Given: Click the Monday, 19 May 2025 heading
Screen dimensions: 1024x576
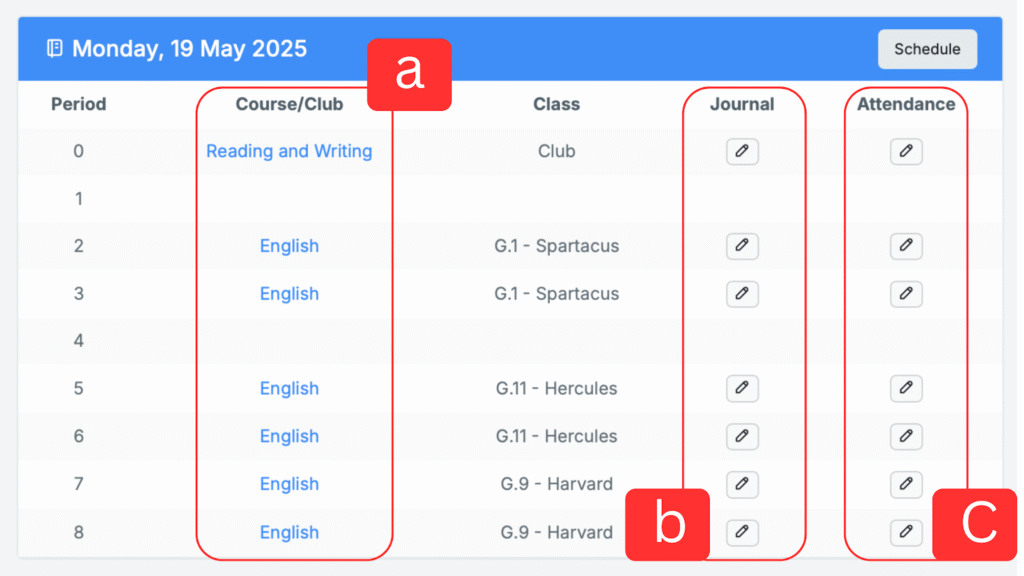Looking at the screenshot, I should pyautogui.click(x=189, y=48).
